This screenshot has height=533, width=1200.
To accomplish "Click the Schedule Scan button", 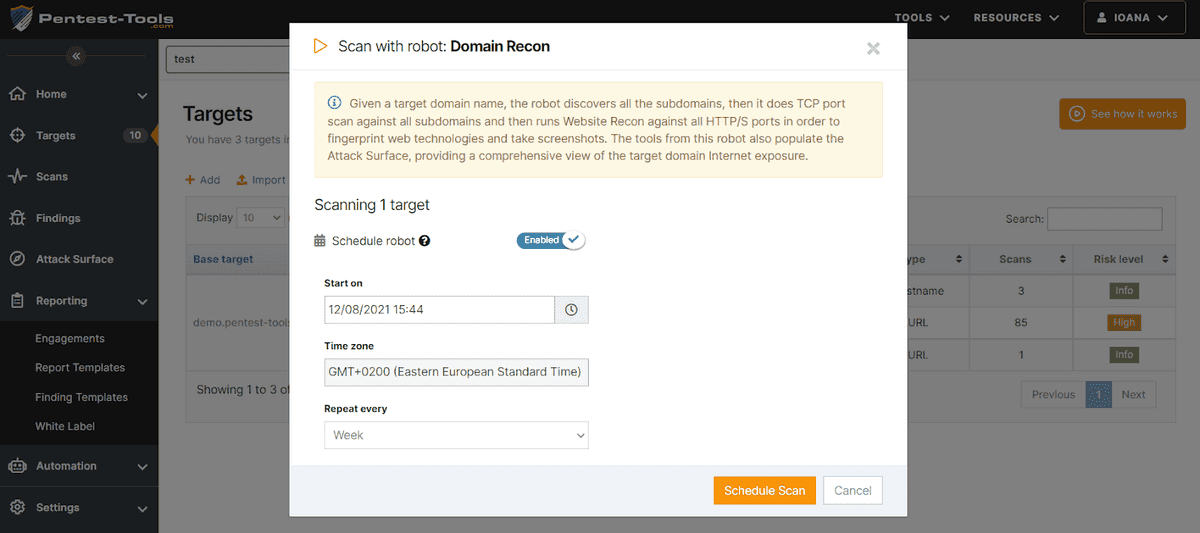I will pyautogui.click(x=764, y=491).
